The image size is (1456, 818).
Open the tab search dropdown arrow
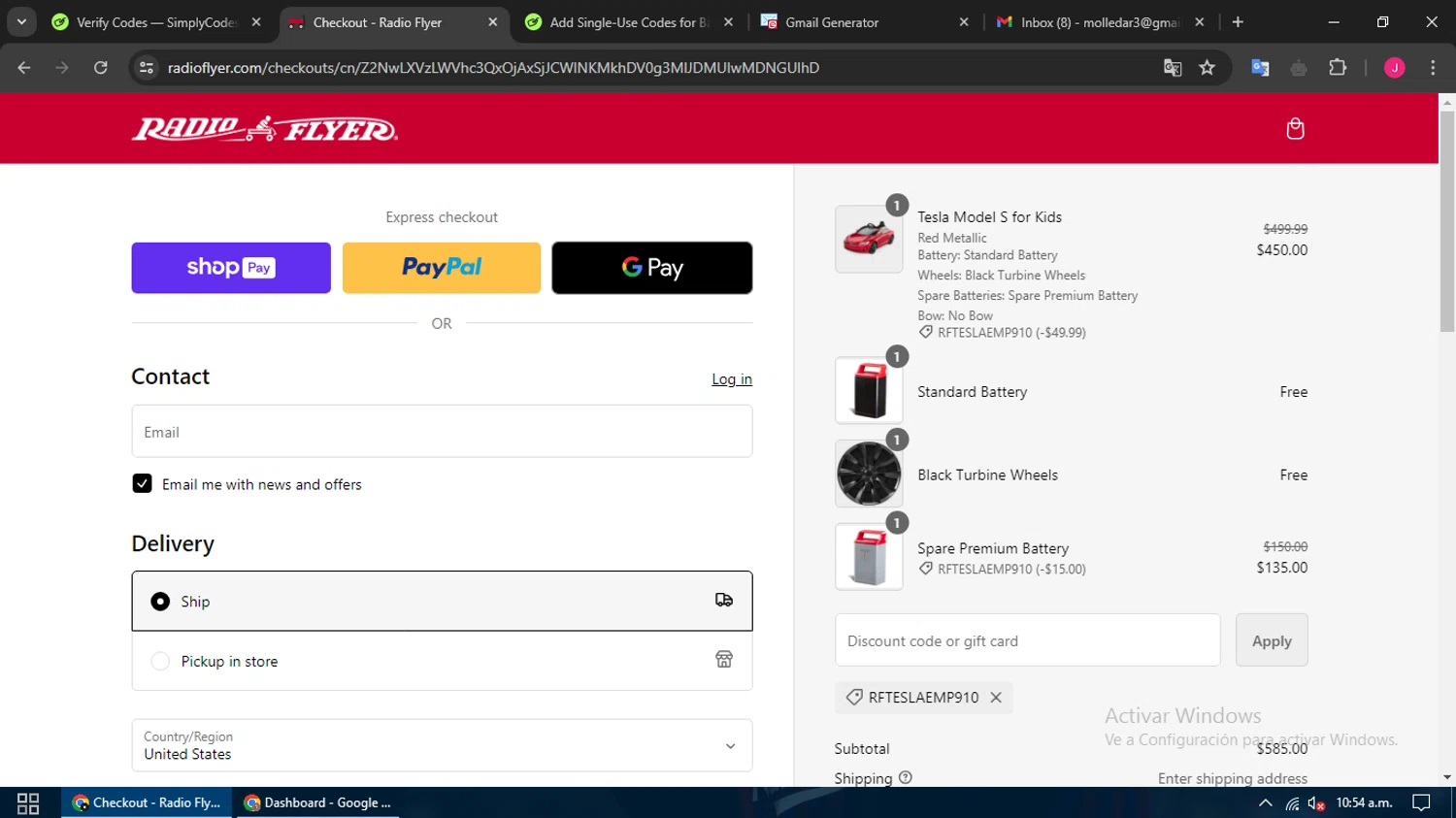pos(21,21)
